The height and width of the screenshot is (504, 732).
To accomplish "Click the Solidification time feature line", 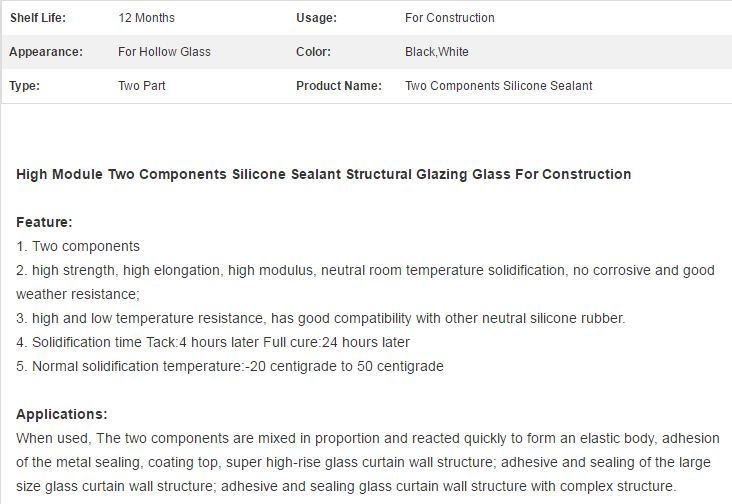I will tap(213, 343).
